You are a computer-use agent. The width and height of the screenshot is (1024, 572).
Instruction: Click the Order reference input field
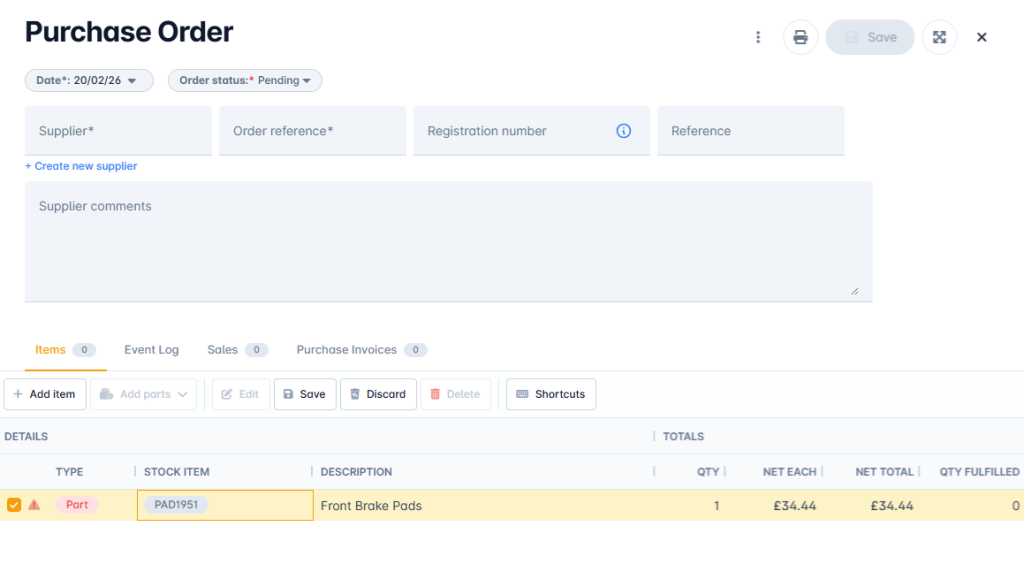(x=313, y=131)
